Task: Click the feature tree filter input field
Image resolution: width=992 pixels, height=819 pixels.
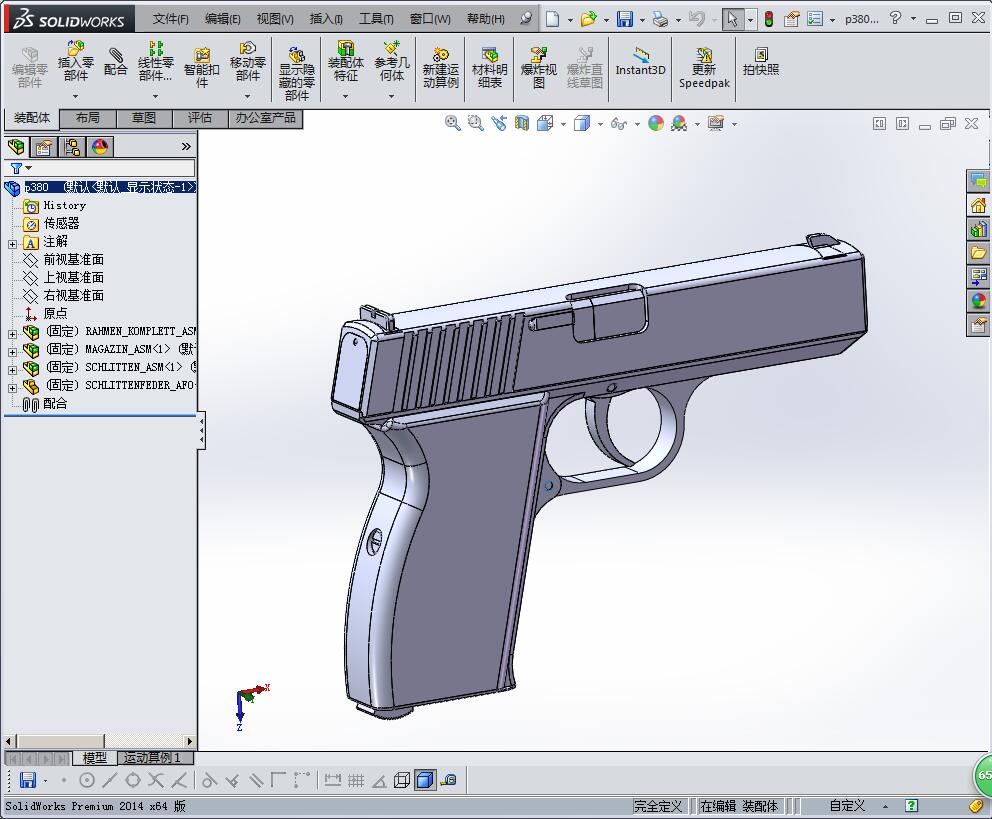Action: click(114, 168)
